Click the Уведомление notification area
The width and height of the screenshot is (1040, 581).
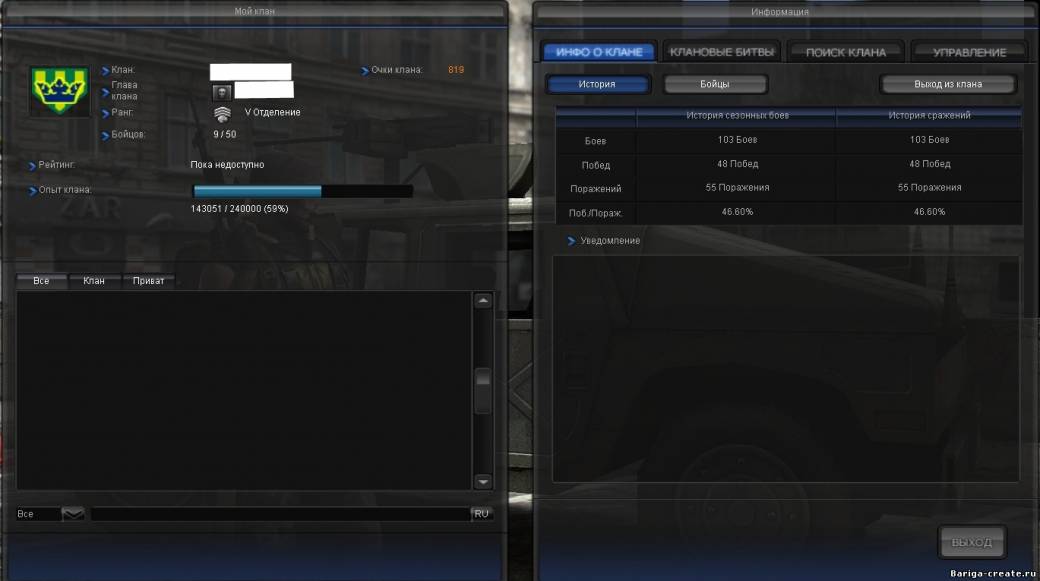click(785, 369)
